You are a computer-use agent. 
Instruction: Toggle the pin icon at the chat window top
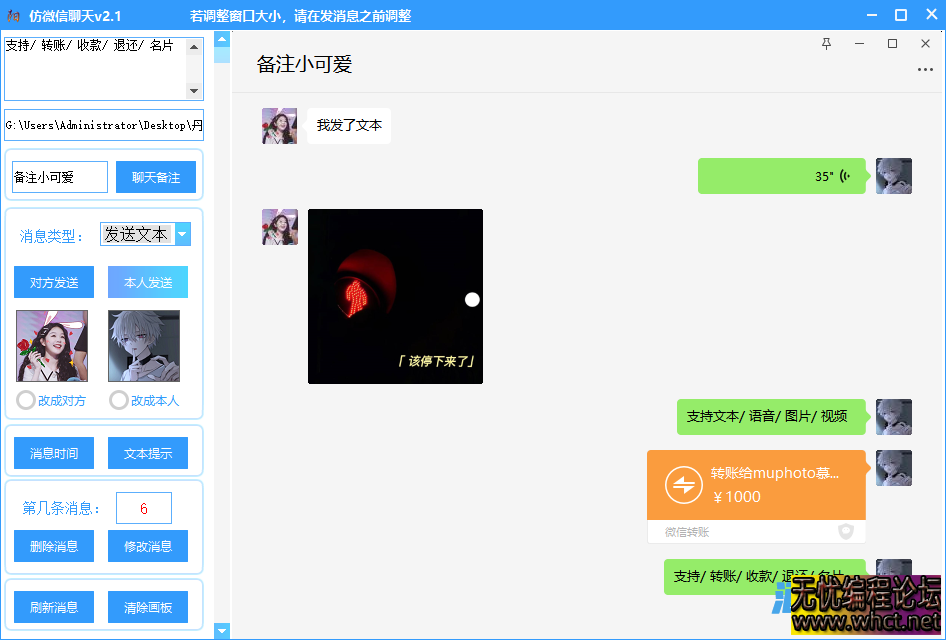pos(826,44)
